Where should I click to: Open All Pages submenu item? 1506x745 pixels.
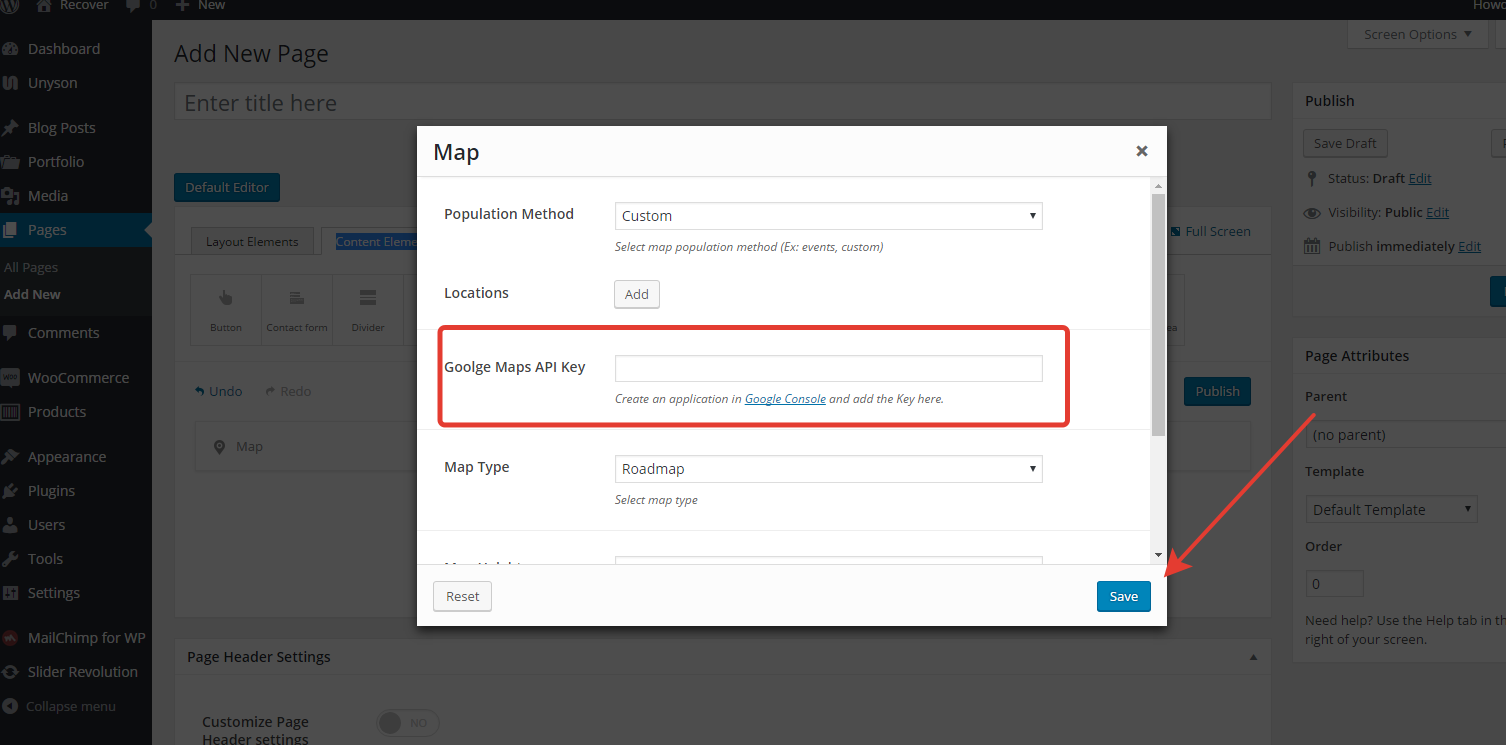coord(31,267)
